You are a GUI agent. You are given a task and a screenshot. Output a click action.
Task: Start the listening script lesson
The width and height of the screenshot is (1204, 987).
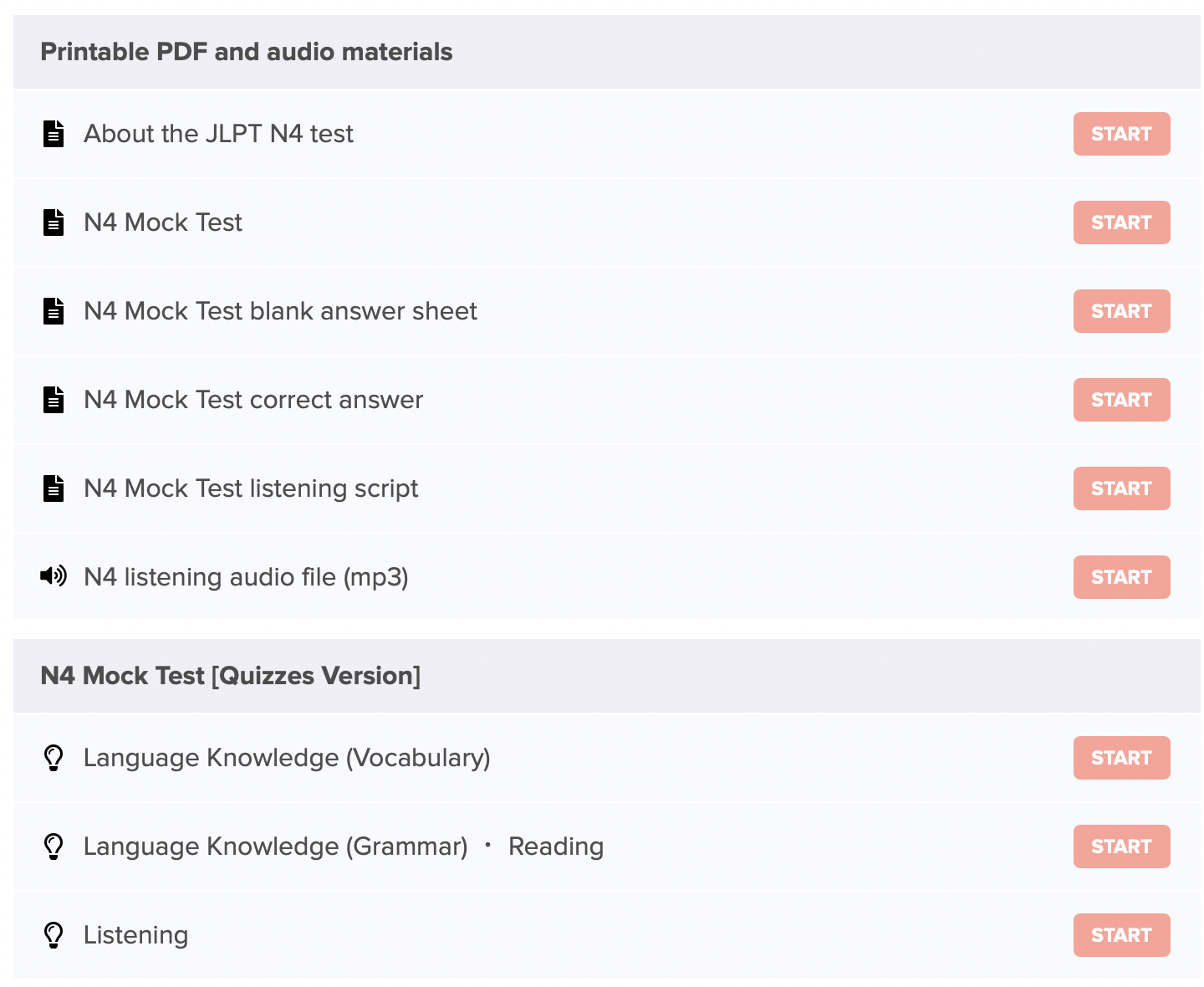click(x=1121, y=488)
